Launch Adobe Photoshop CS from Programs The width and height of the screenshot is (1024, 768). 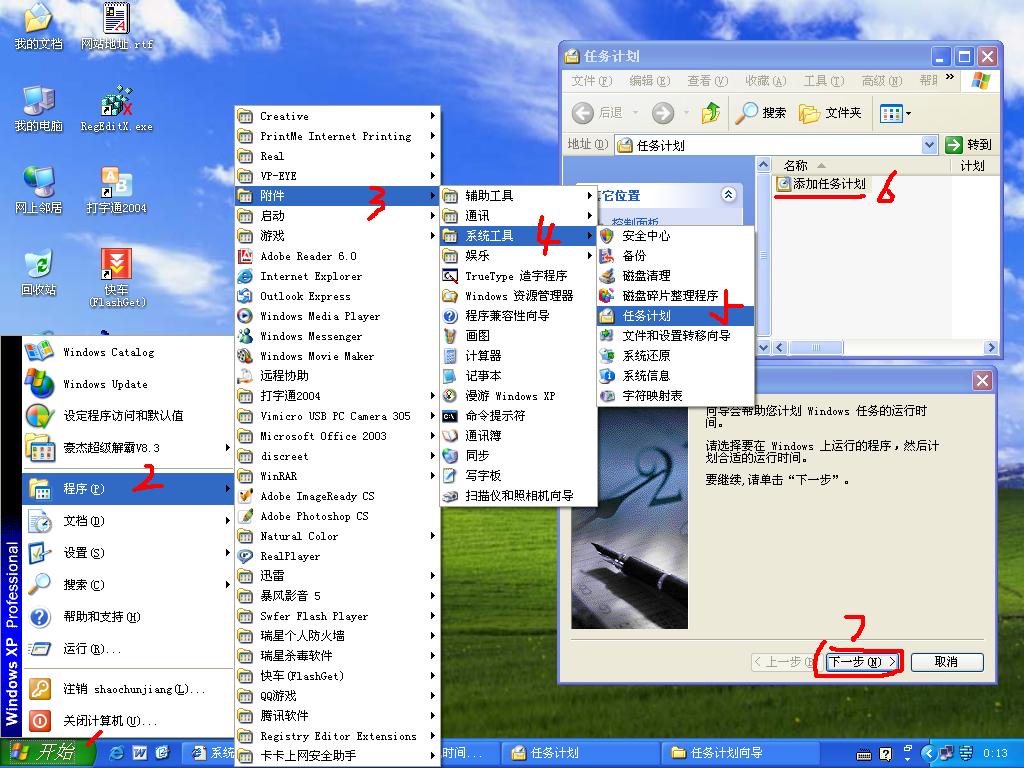click(x=337, y=516)
